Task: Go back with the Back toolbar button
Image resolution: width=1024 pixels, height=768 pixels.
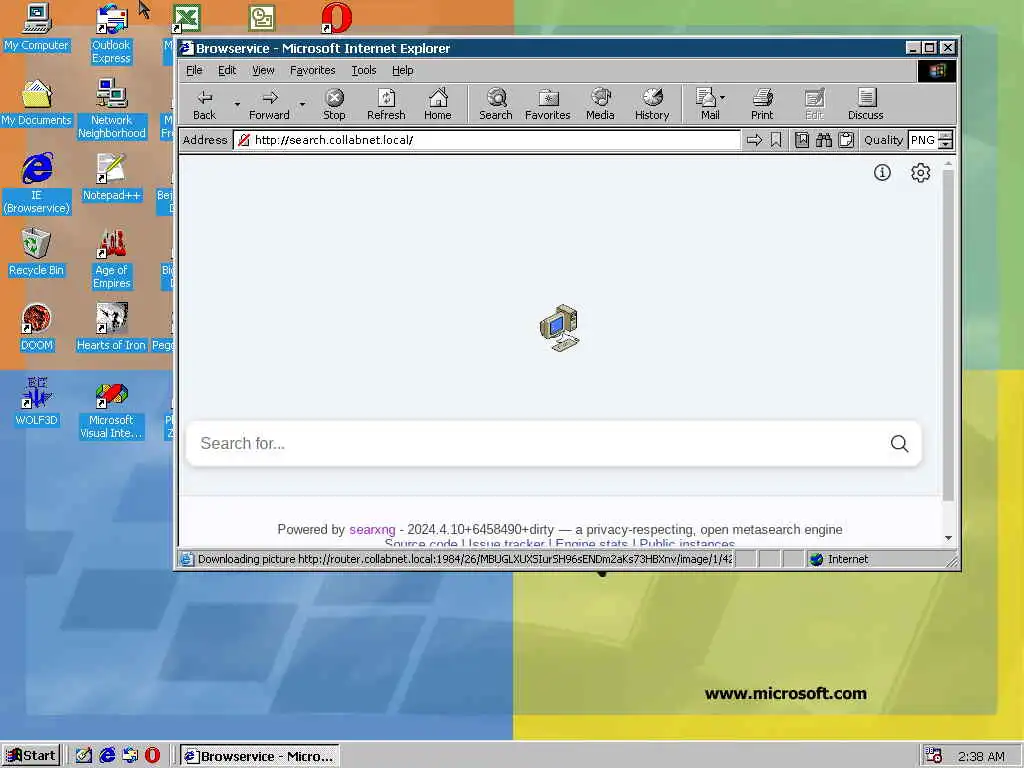Action: (x=204, y=104)
